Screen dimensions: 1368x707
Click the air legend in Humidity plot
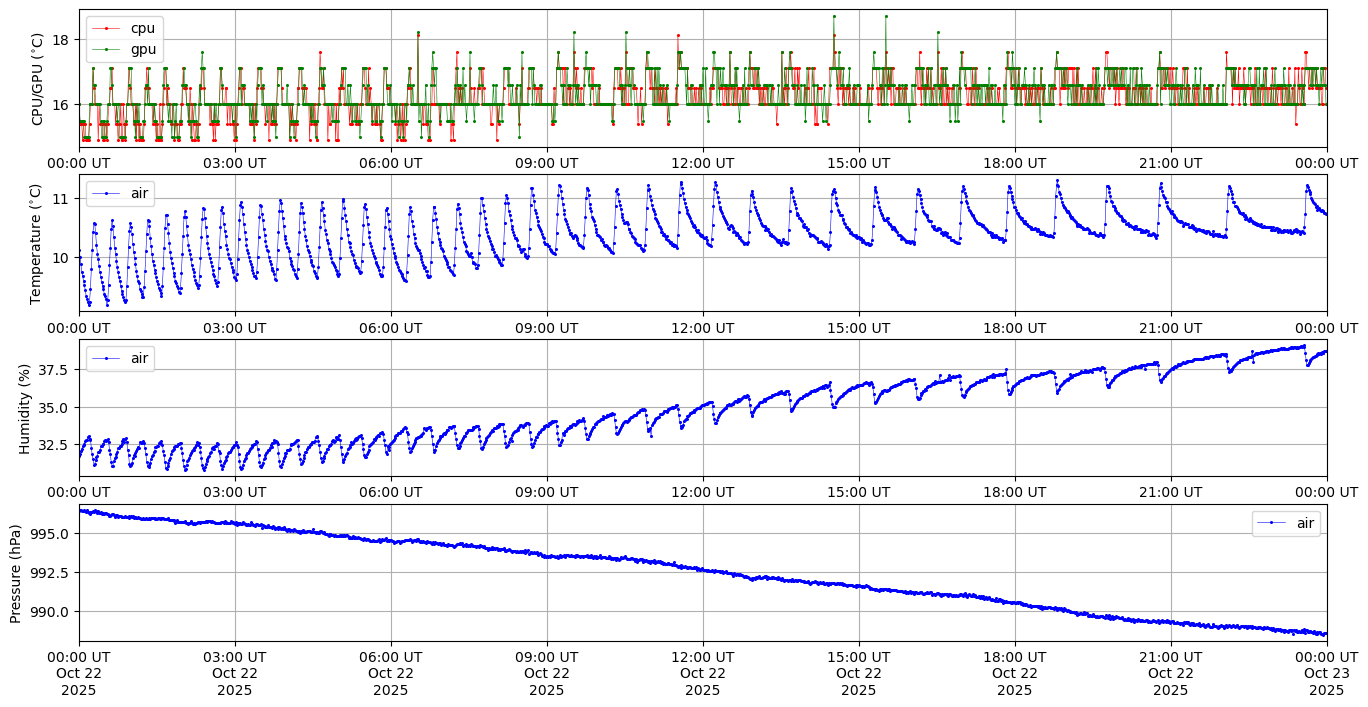[x=120, y=357]
